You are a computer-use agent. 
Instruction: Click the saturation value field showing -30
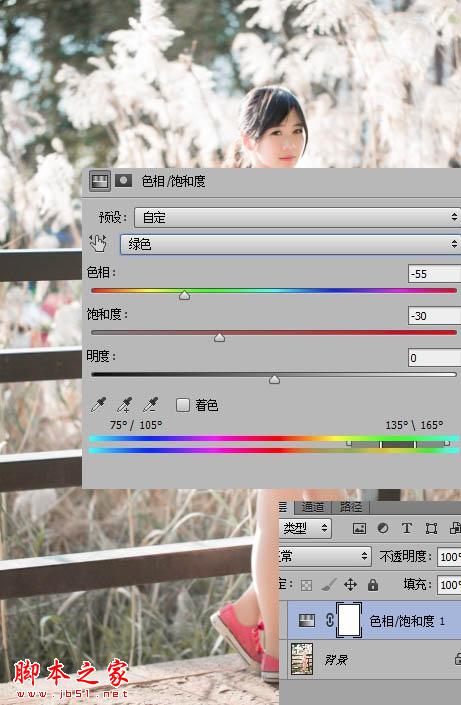pyautogui.click(x=434, y=316)
